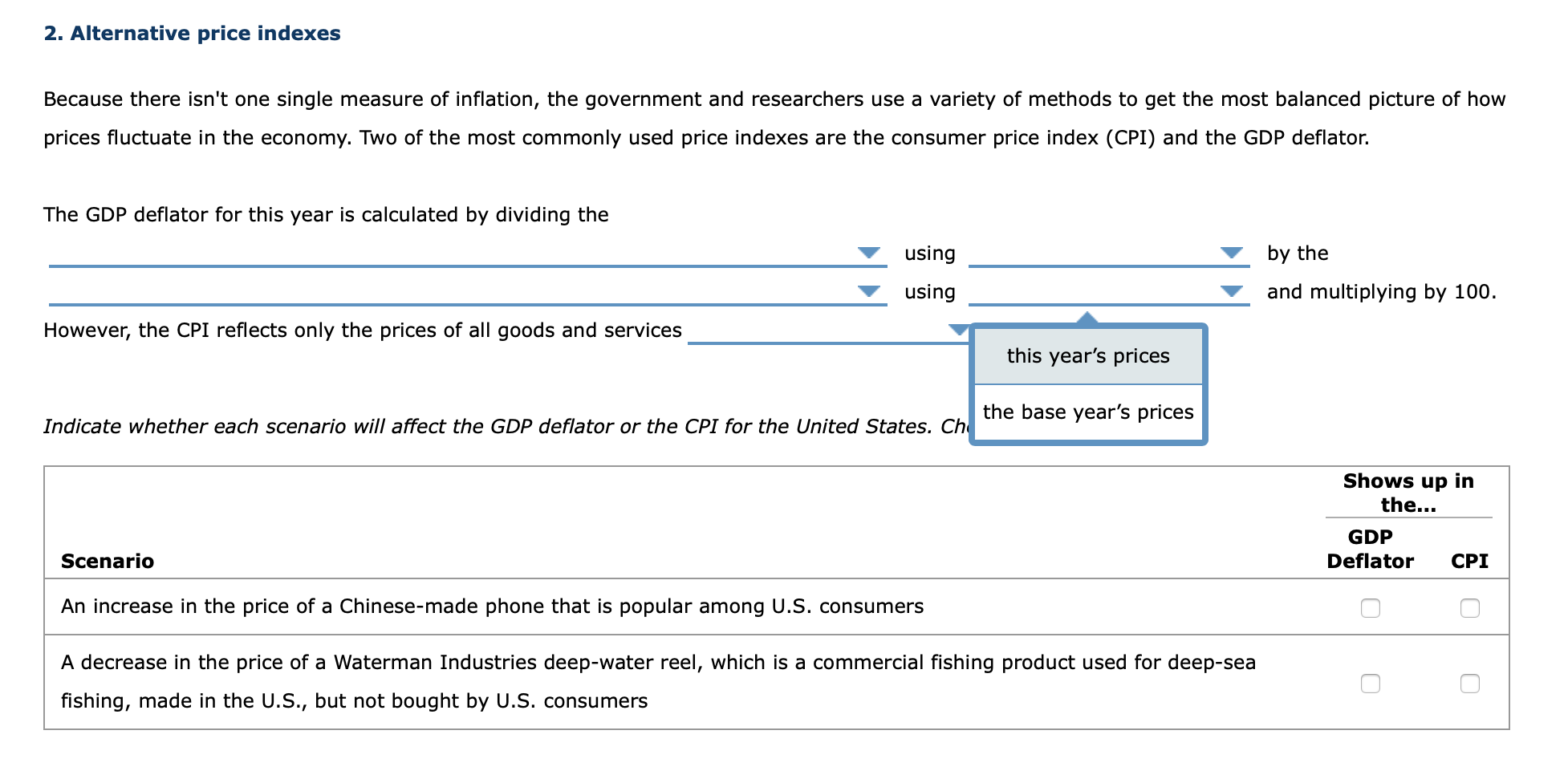Viewport: 1568px width, 767px height.
Task: Click the highlighted "this year's prices" list entry
Action: pos(1087,355)
